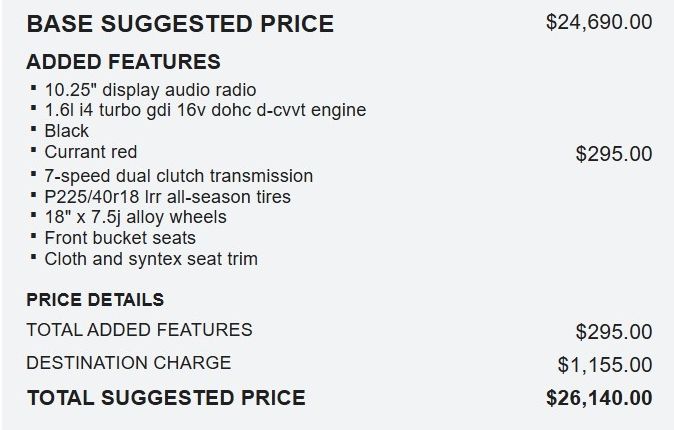Click the P225/40r18 all-season tires item
The image size is (674, 430).
pyautogui.click(x=168, y=197)
